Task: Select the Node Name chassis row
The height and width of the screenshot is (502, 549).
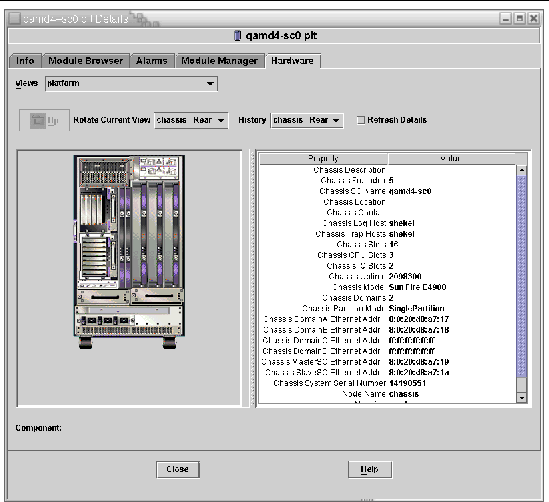Action: tap(388, 394)
